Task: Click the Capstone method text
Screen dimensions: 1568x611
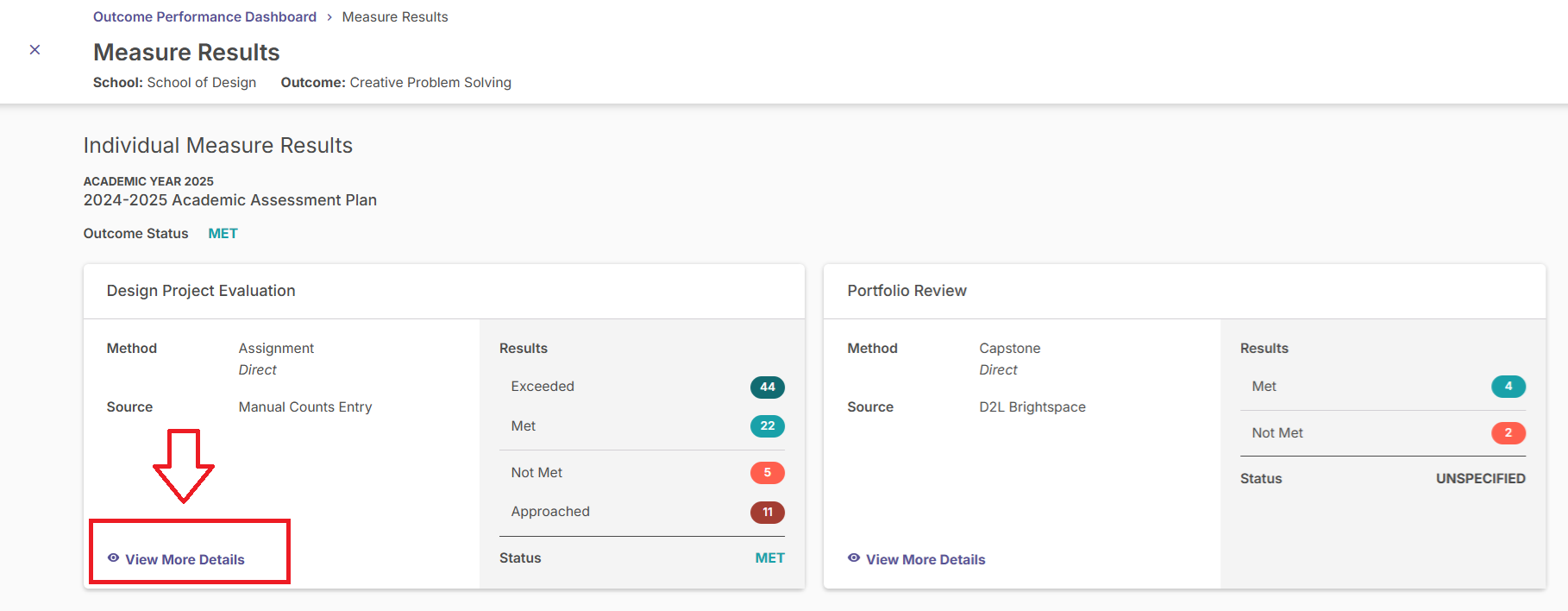Action: coord(1010,349)
